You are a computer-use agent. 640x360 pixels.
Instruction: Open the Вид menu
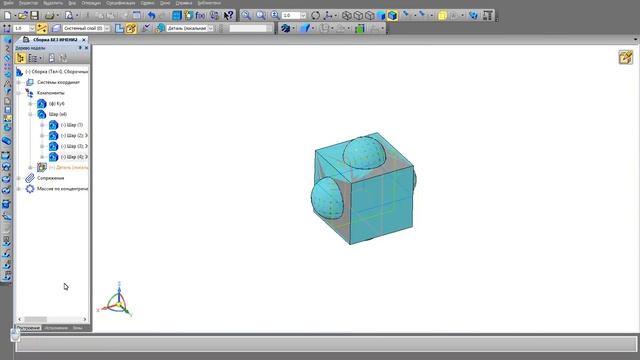(72, 3)
